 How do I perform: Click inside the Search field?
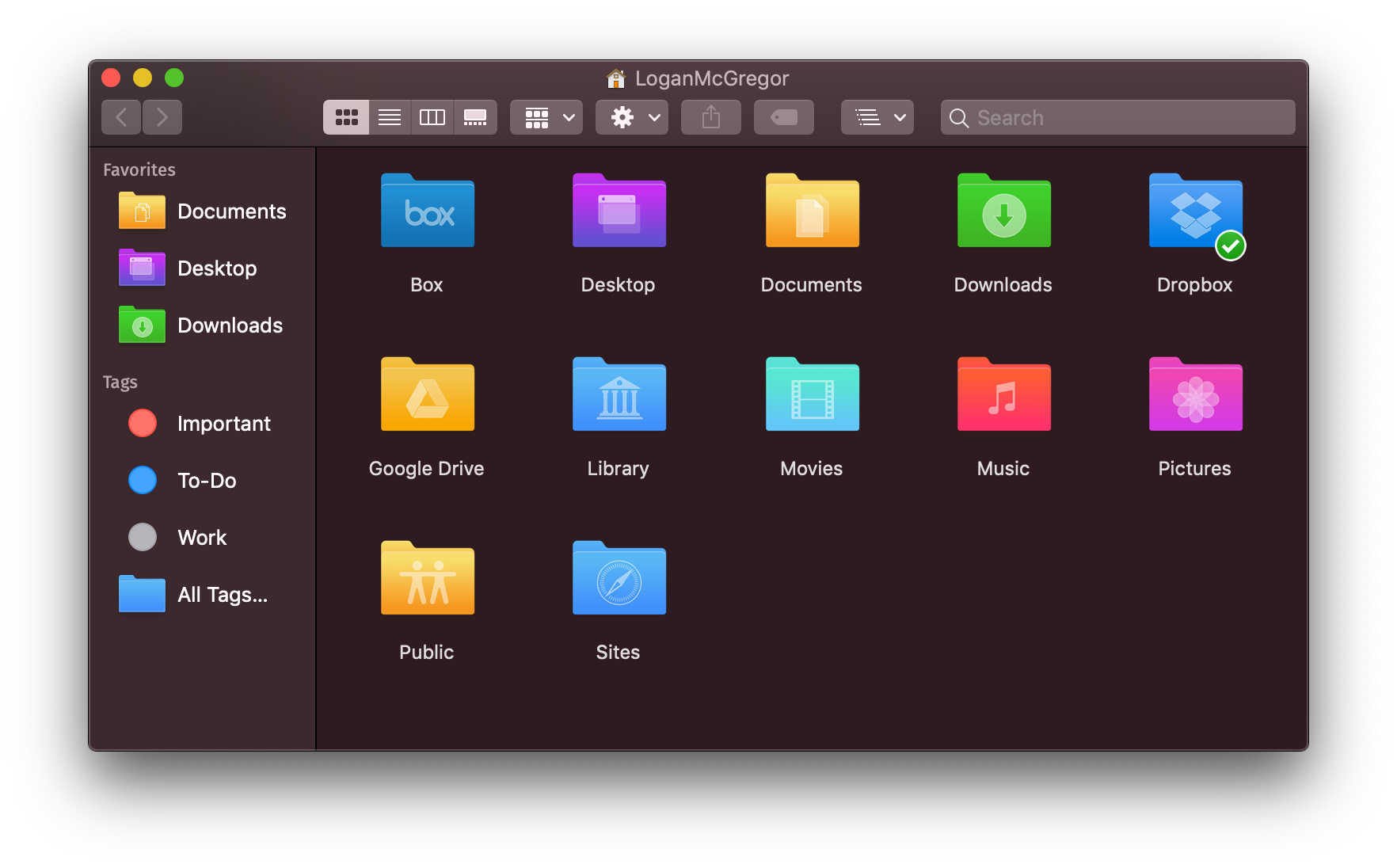(1117, 116)
